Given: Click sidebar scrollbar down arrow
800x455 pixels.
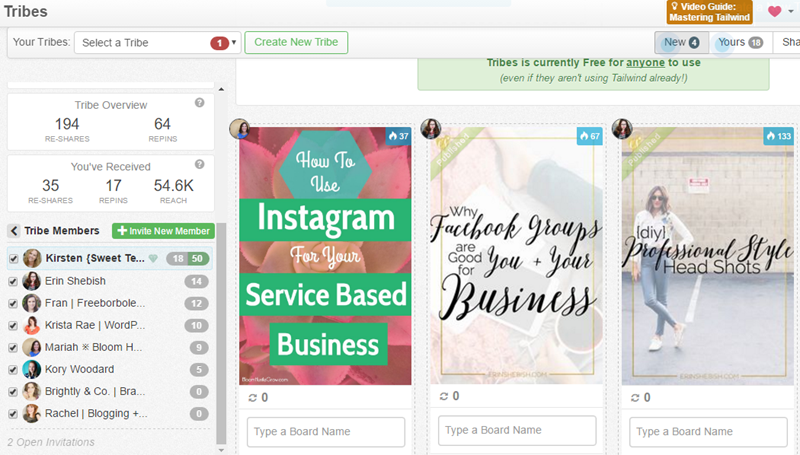Looking at the screenshot, I should tap(221, 450).
